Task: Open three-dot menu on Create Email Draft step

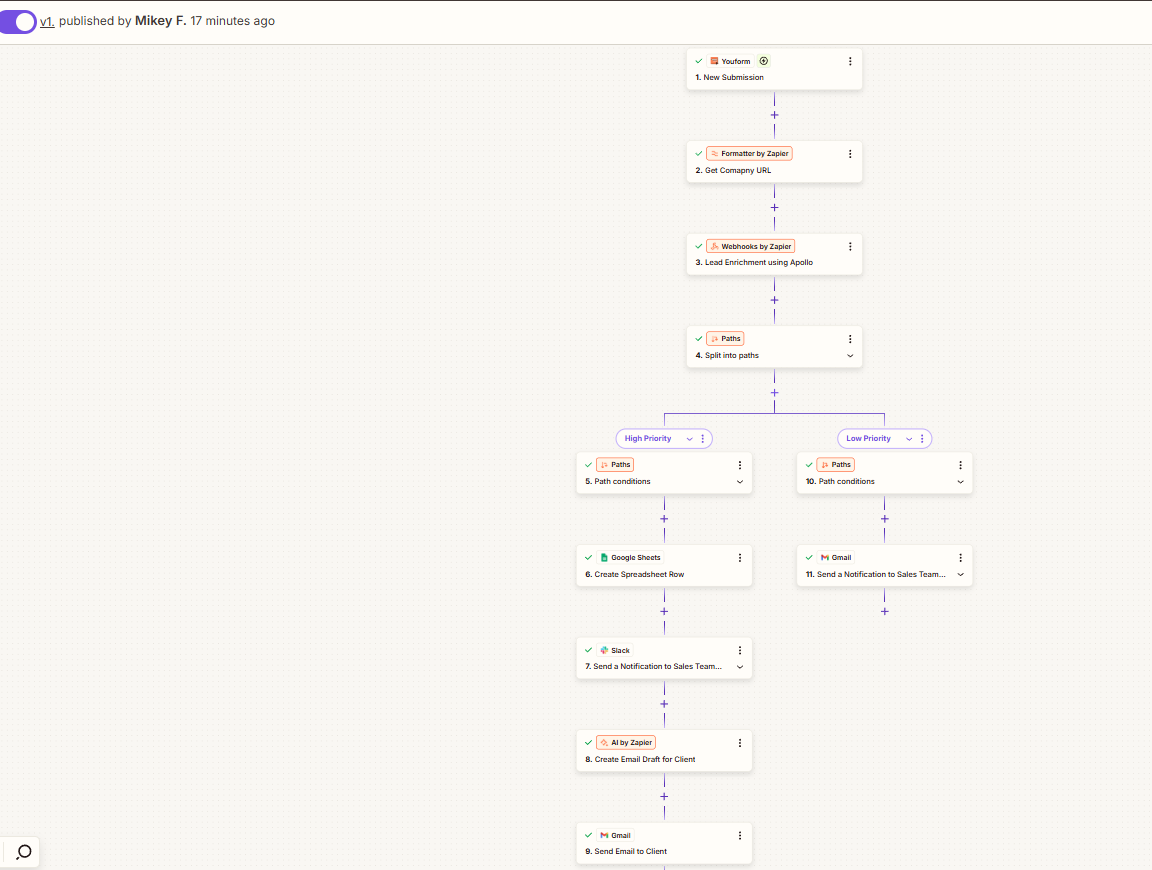Action: (x=740, y=743)
